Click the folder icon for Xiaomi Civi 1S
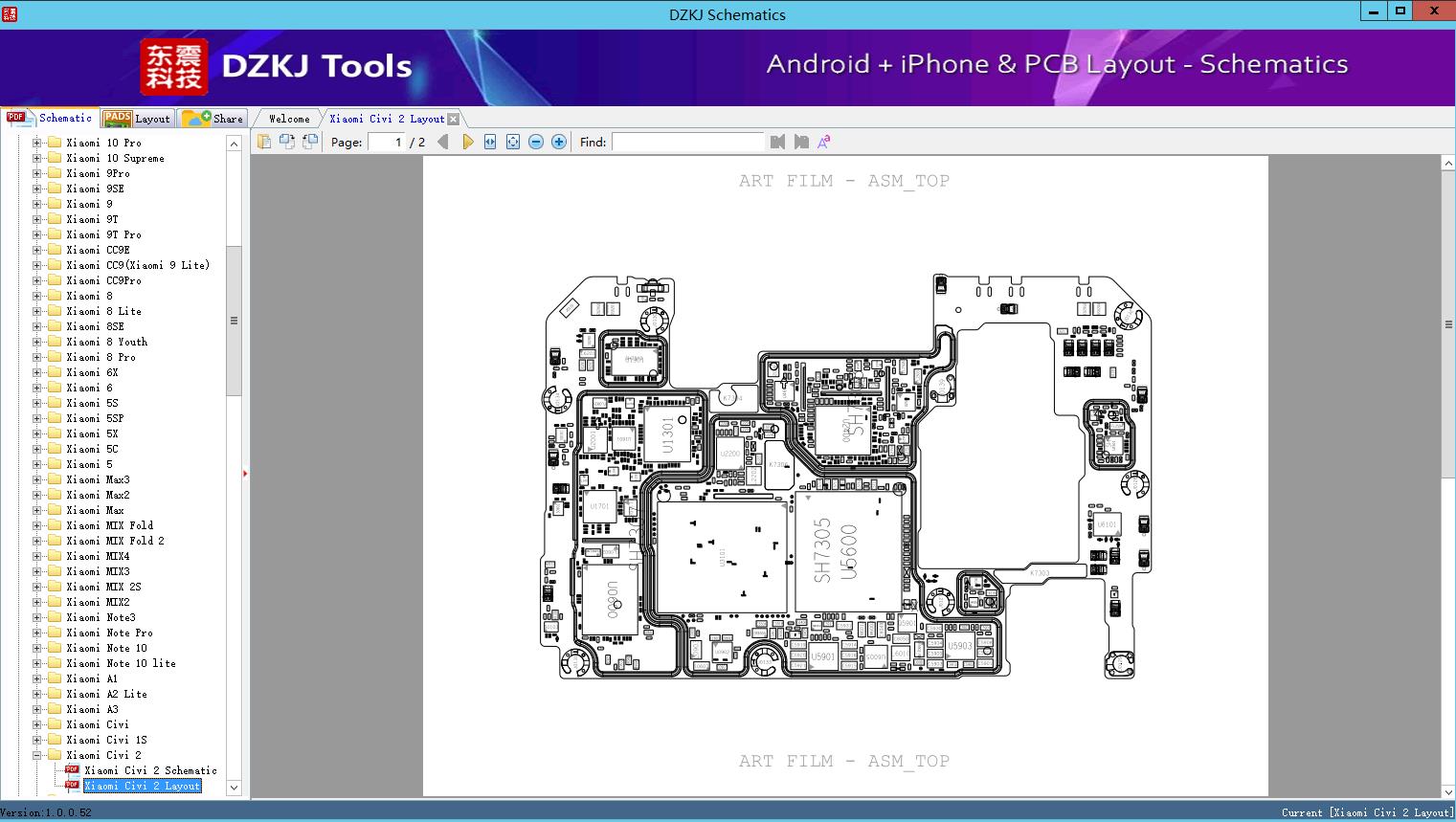 click(x=55, y=740)
